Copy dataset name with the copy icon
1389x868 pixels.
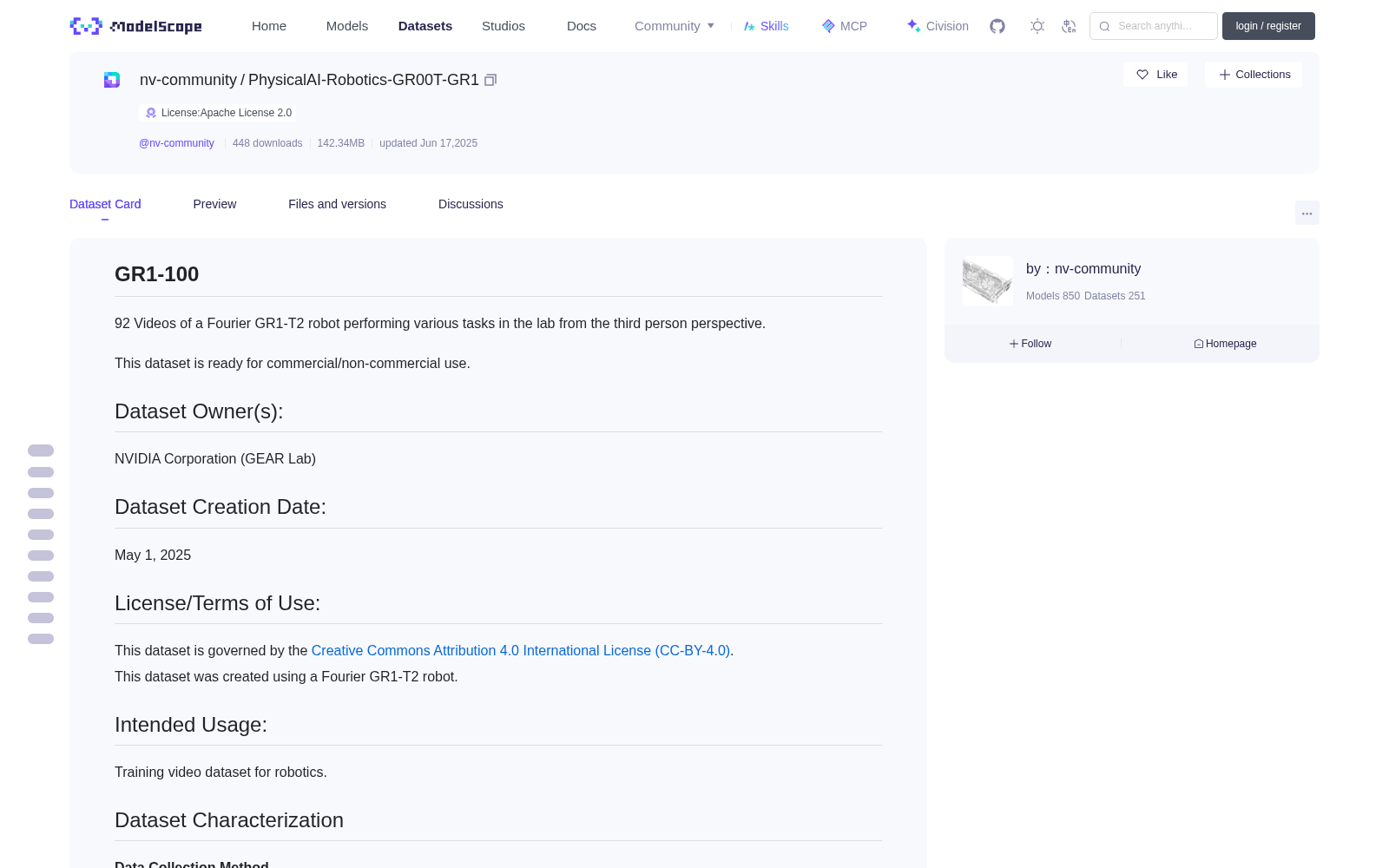(x=490, y=80)
